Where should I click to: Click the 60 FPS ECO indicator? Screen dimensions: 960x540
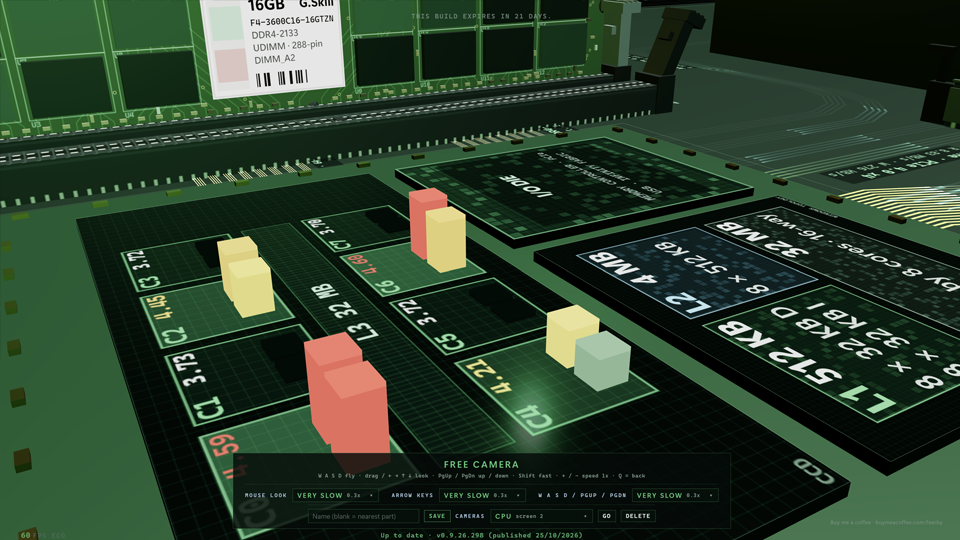tap(42, 535)
